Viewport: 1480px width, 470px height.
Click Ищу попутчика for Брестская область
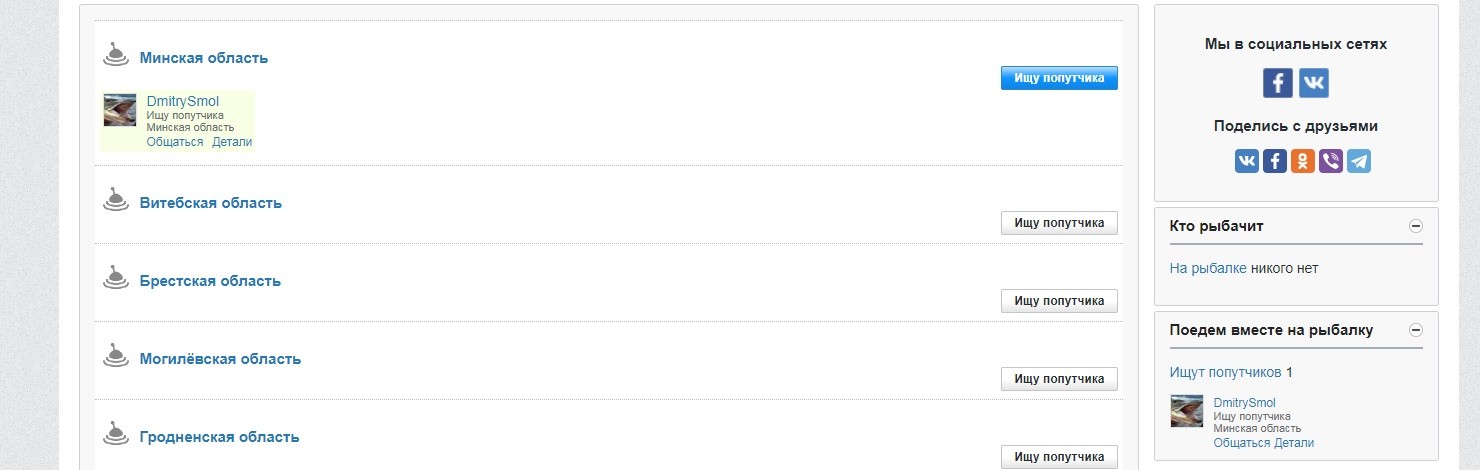(1059, 301)
